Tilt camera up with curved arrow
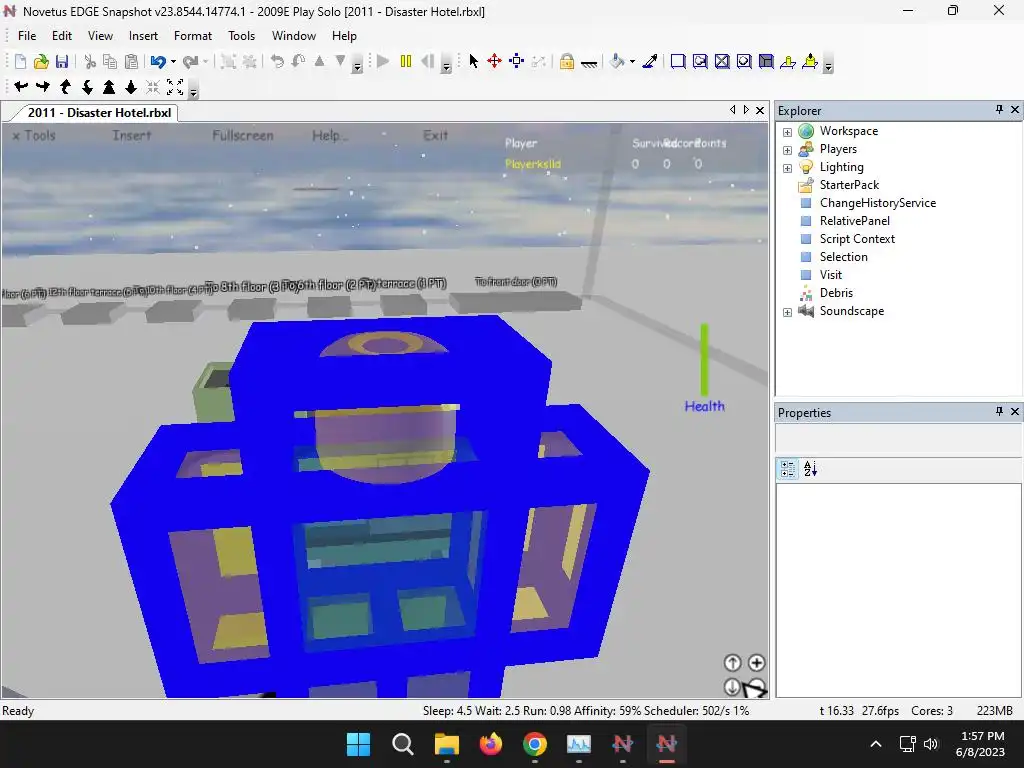Screen dimensions: 1024x768 click(65, 86)
